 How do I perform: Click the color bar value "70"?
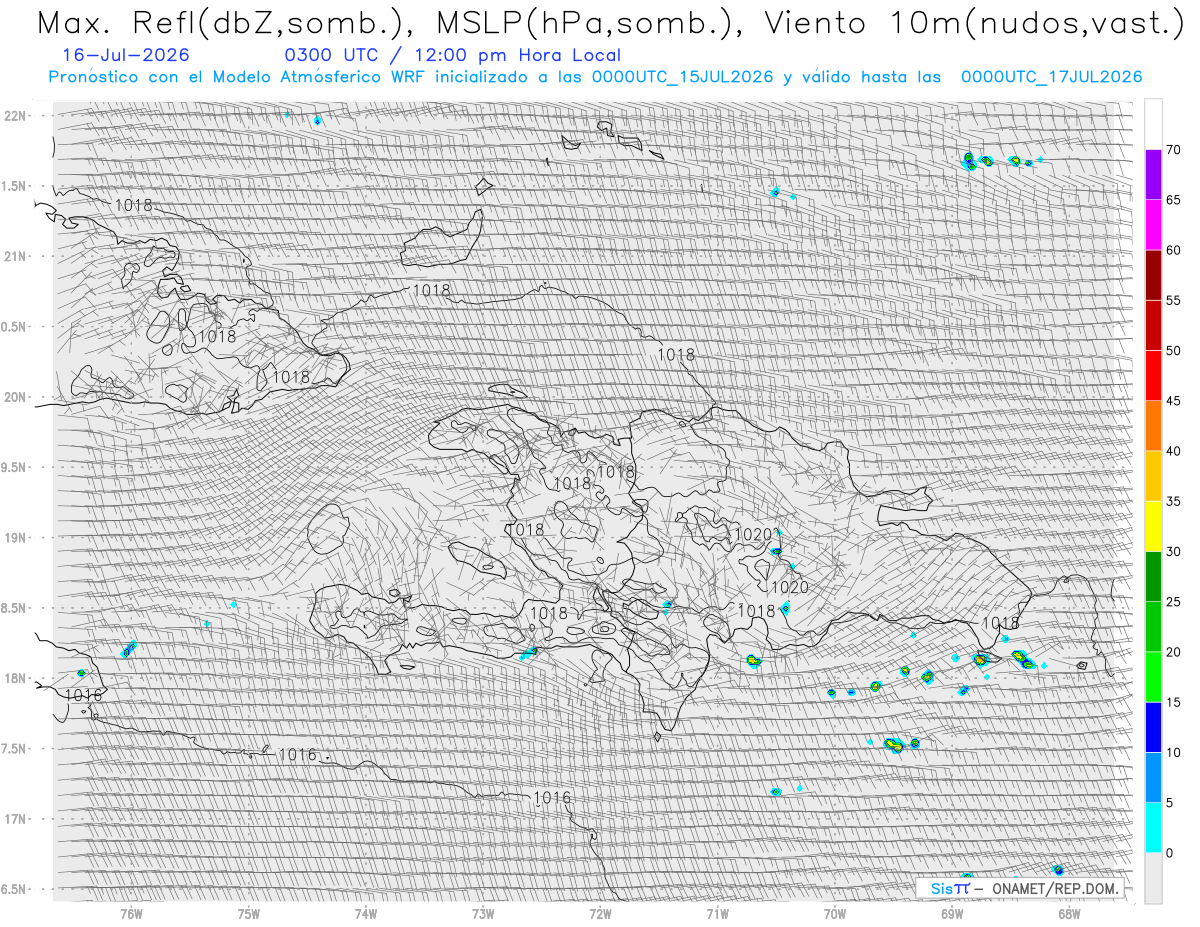coord(1173,150)
